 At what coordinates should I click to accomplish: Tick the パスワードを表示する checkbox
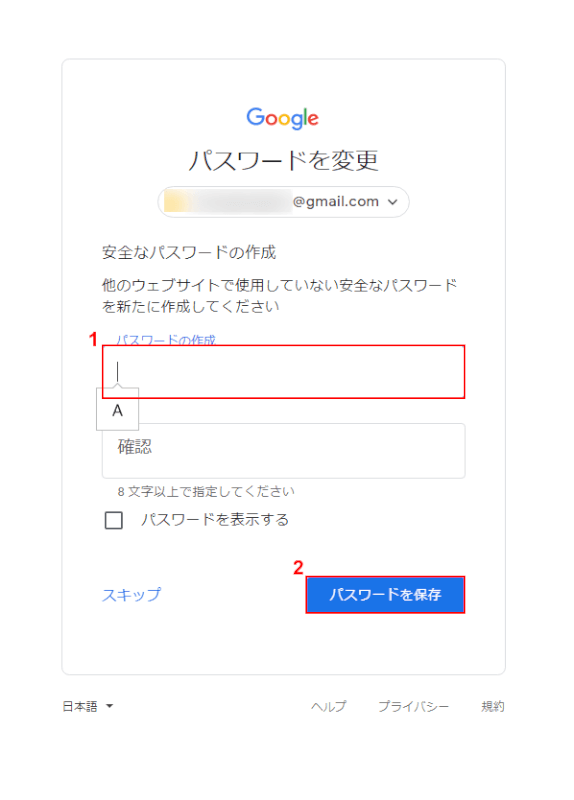(x=113, y=520)
